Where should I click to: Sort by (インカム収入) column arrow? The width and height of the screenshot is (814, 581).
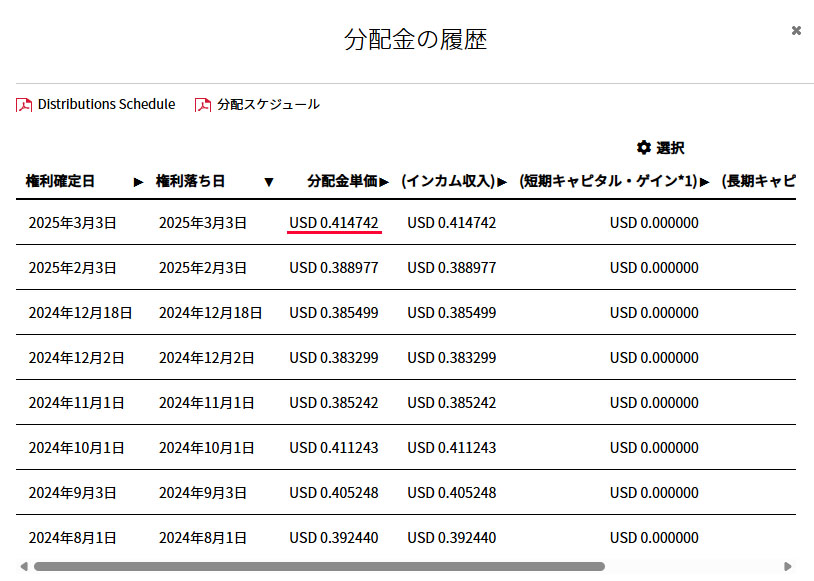coord(502,182)
